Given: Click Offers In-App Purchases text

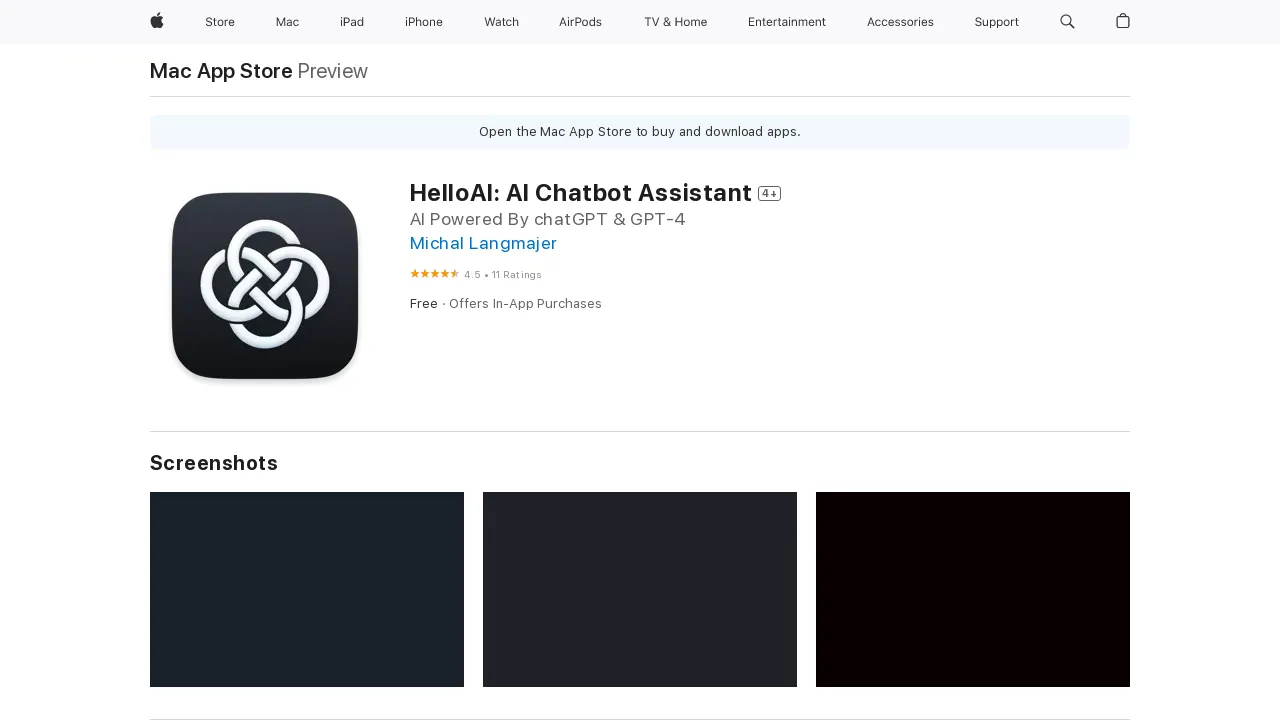Looking at the screenshot, I should point(525,304).
